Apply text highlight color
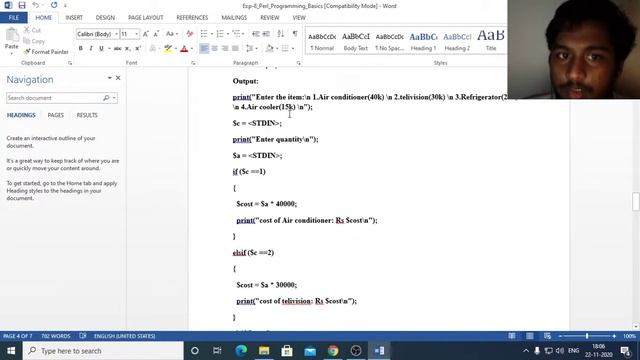Screen dimensions: 640x360 168,49
